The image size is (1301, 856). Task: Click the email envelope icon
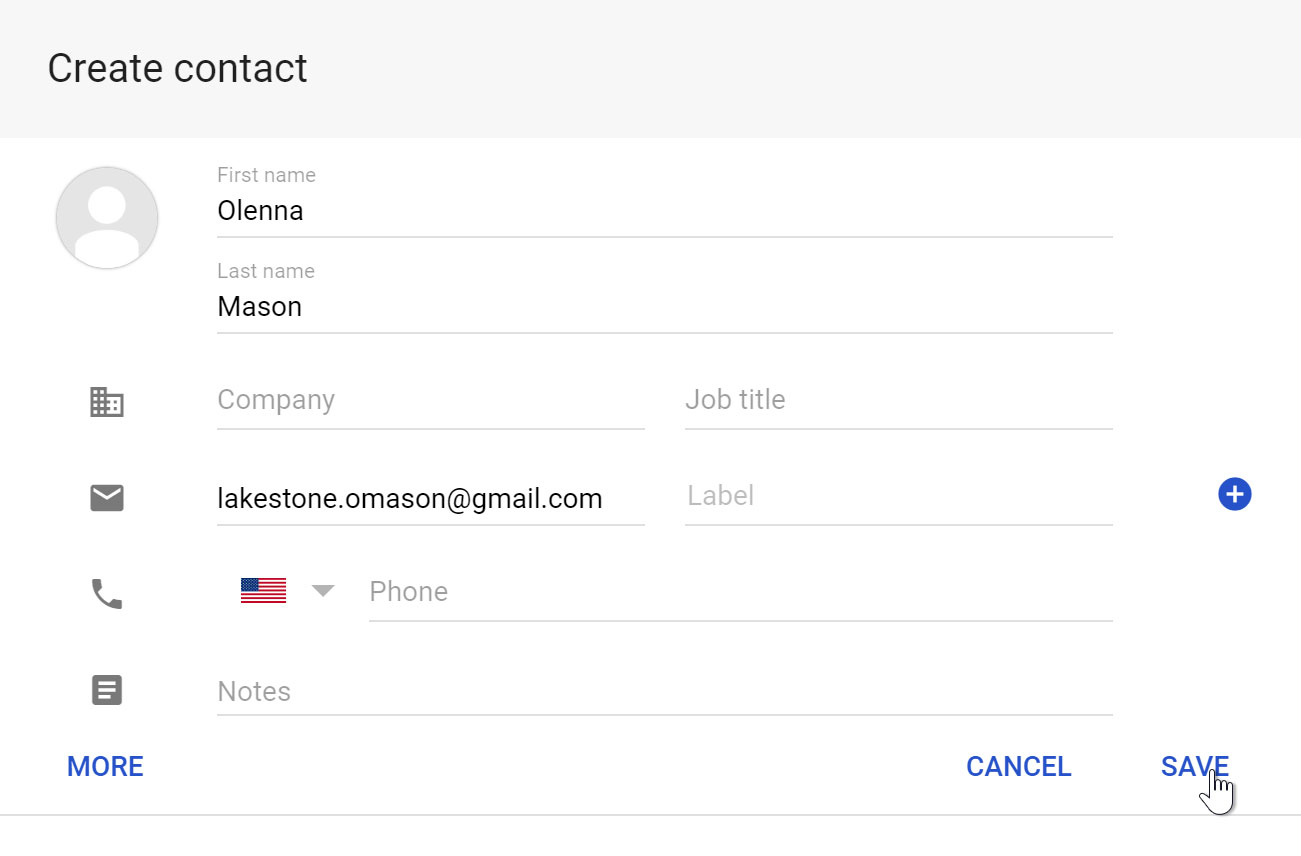107,498
